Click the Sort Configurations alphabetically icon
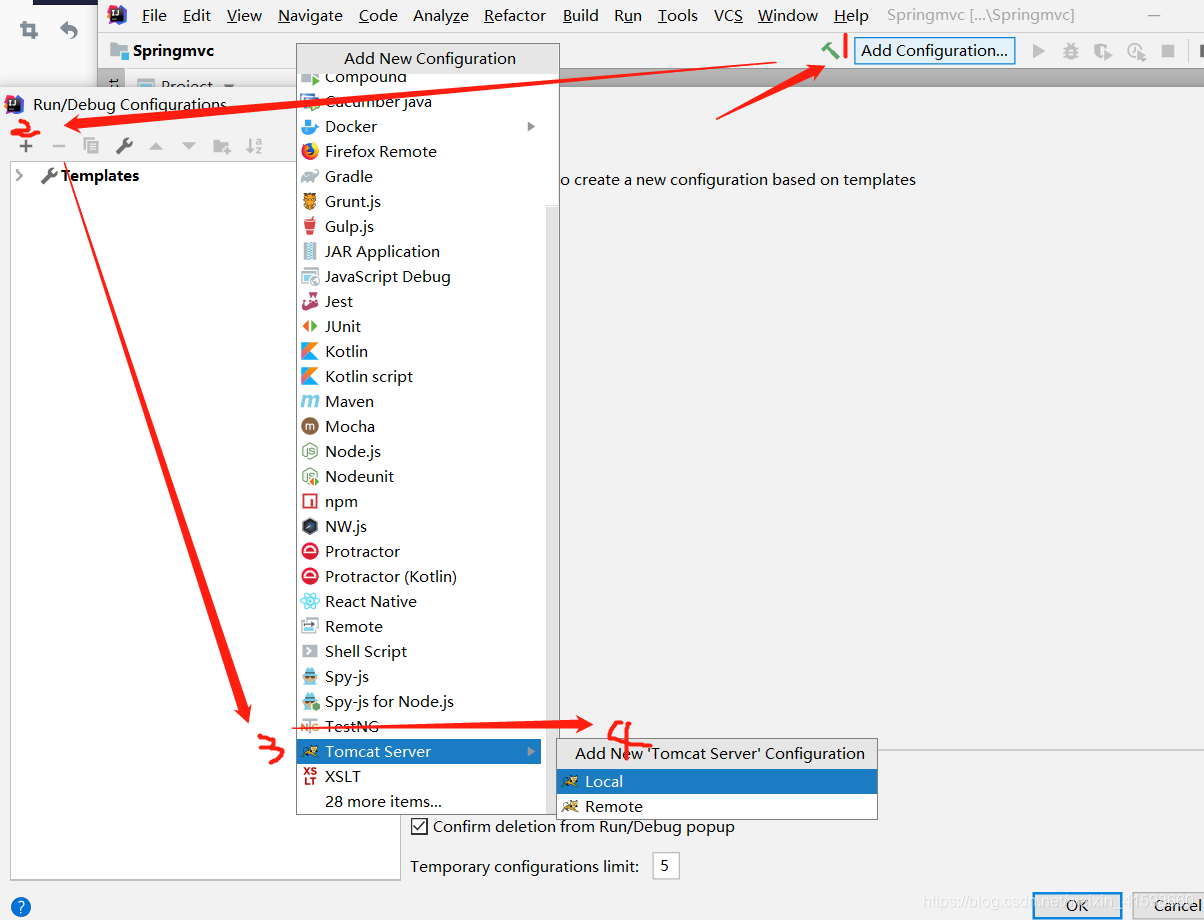This screenshot has width=1204, height=920. (254, 146)
